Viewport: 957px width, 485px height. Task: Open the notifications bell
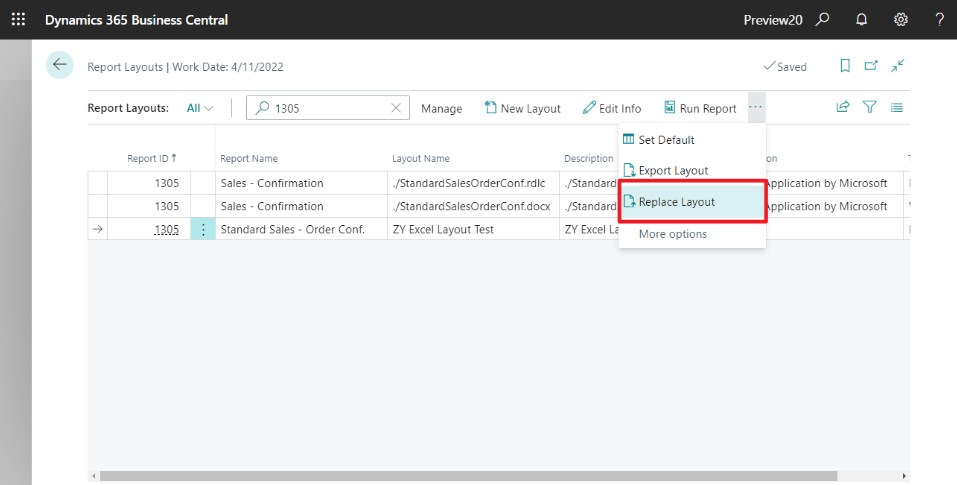coord(861,20)
